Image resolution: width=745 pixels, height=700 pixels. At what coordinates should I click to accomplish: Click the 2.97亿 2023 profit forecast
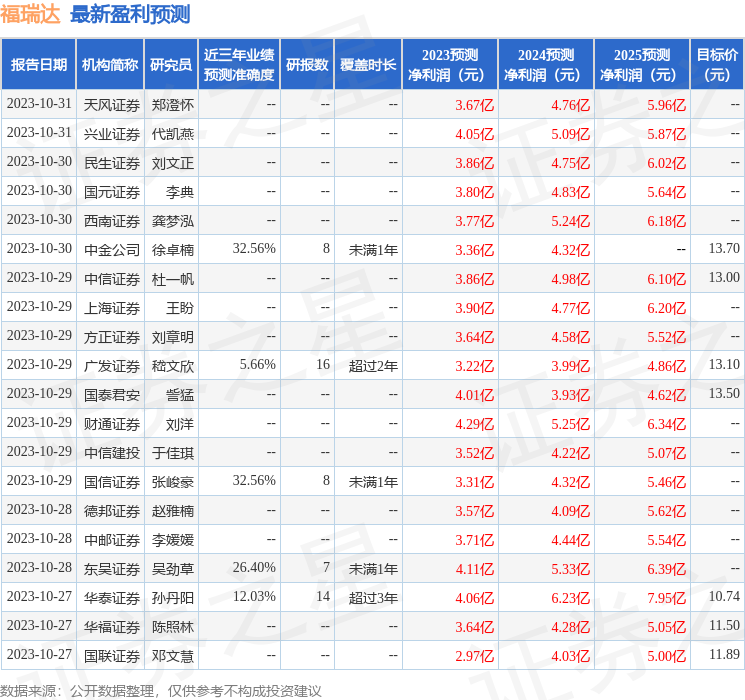coord(474,655)
